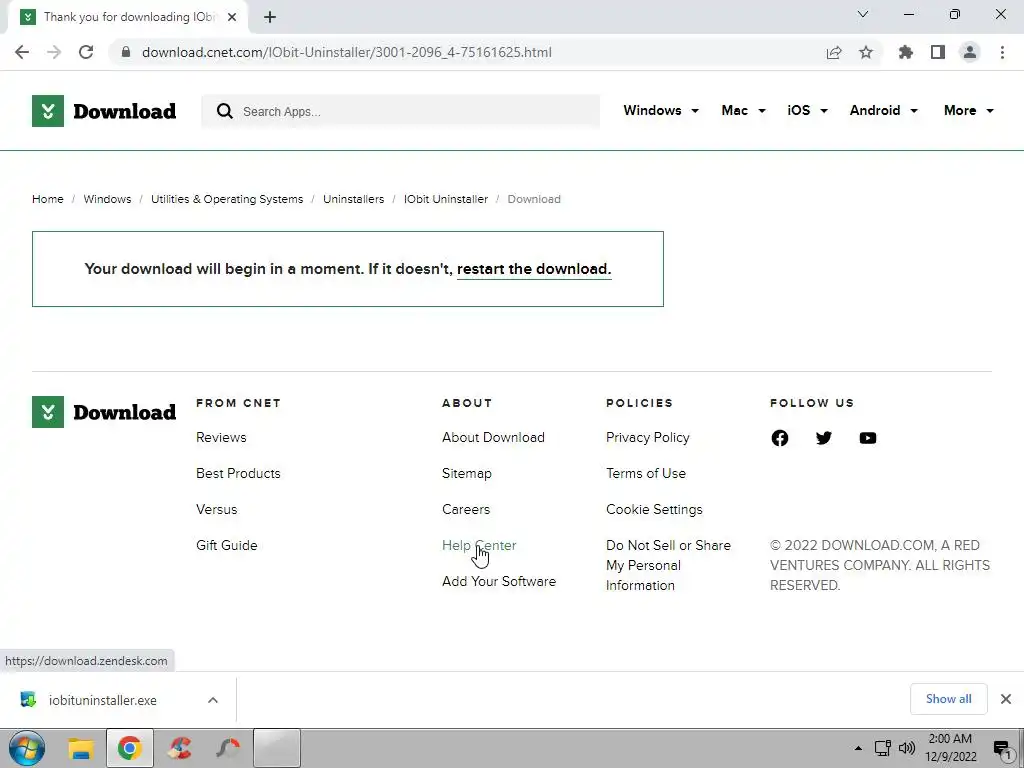This screenshot has width=1024, height=768.
Task: Expand options for iobituninstaller.exe download
Action: (x=213, y=700)
